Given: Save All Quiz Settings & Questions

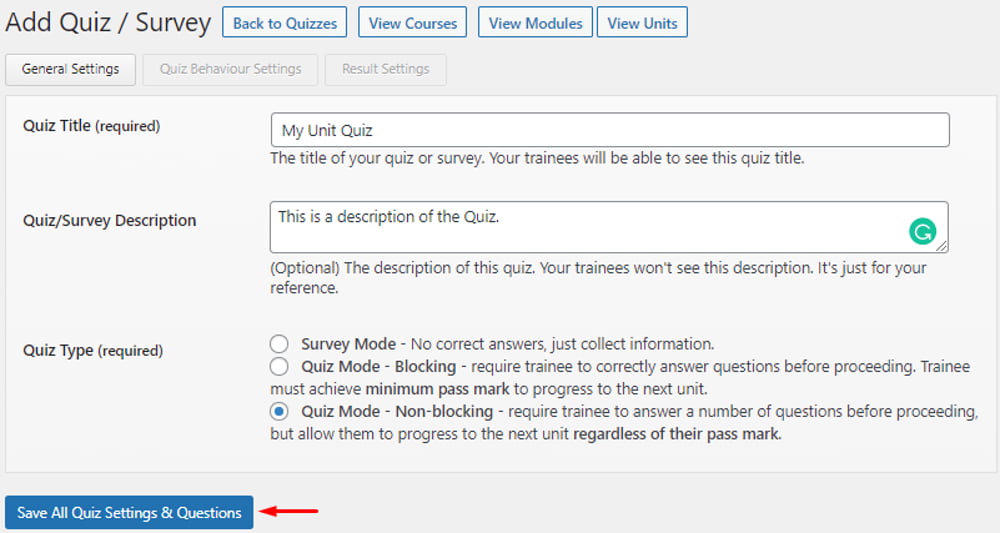Looking at the screenshot, I should tap(129, 513).
